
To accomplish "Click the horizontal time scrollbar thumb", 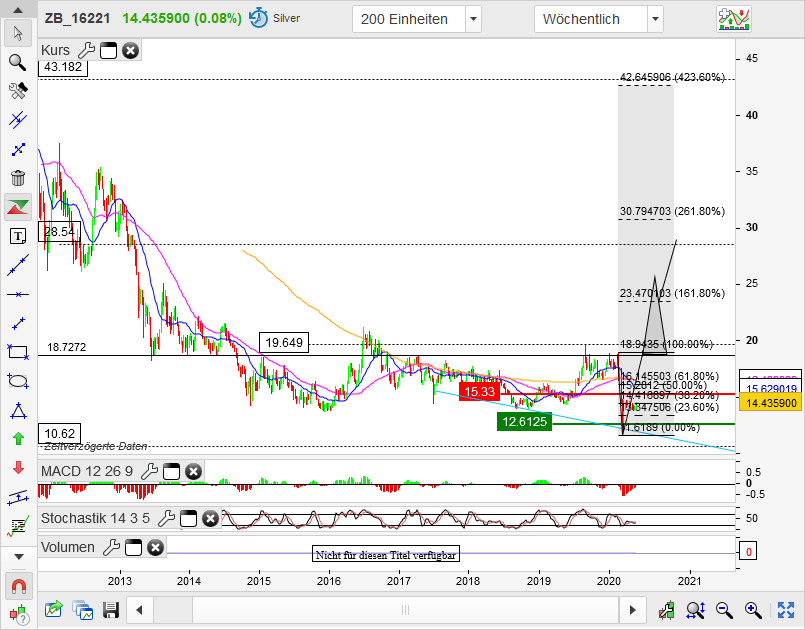I will [x=406, y=610].
